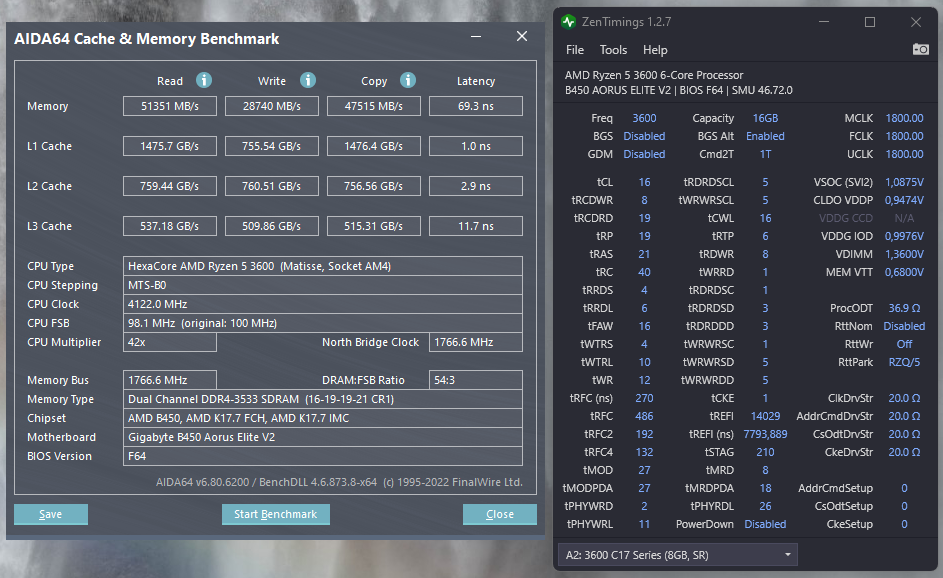Image resolution: width=943 pixels, height=578 pixels.
Task: Open the Tools menu in ZenTimings
Action: tap(613, 50)
